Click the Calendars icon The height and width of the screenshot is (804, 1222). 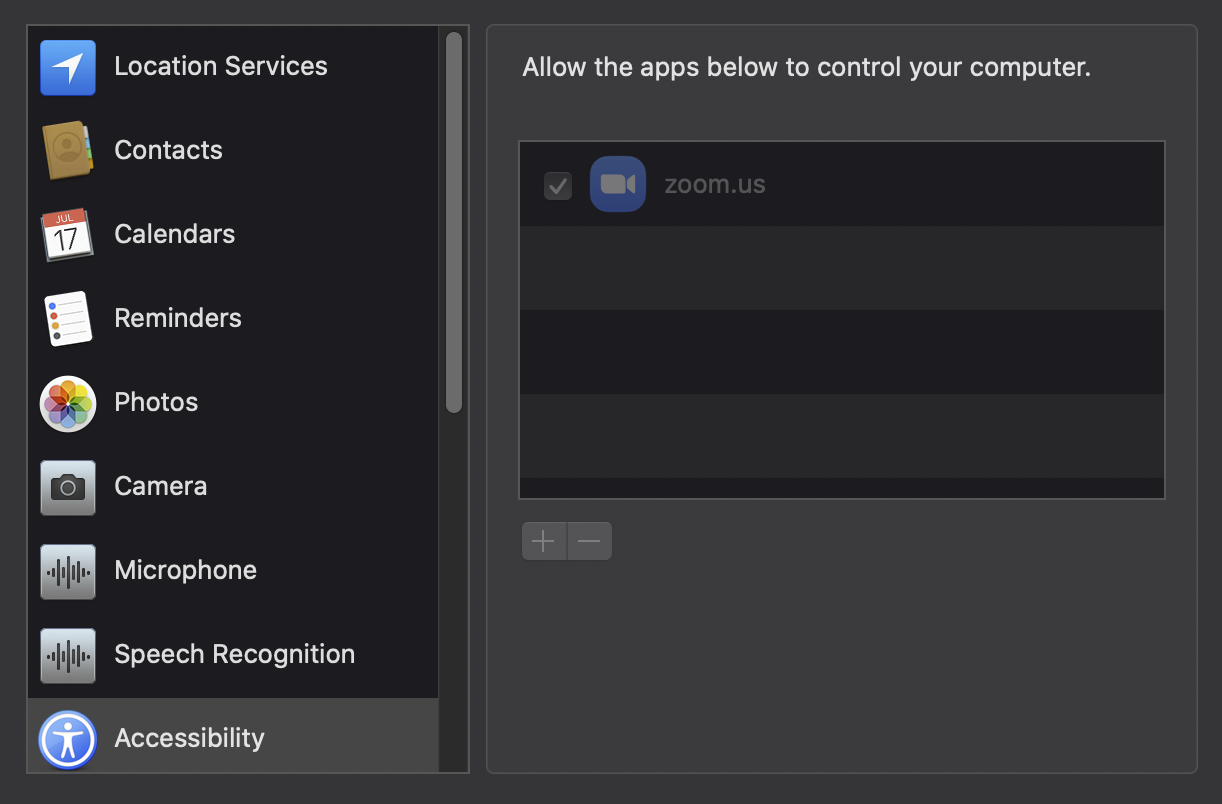click(x=68, y=235)
